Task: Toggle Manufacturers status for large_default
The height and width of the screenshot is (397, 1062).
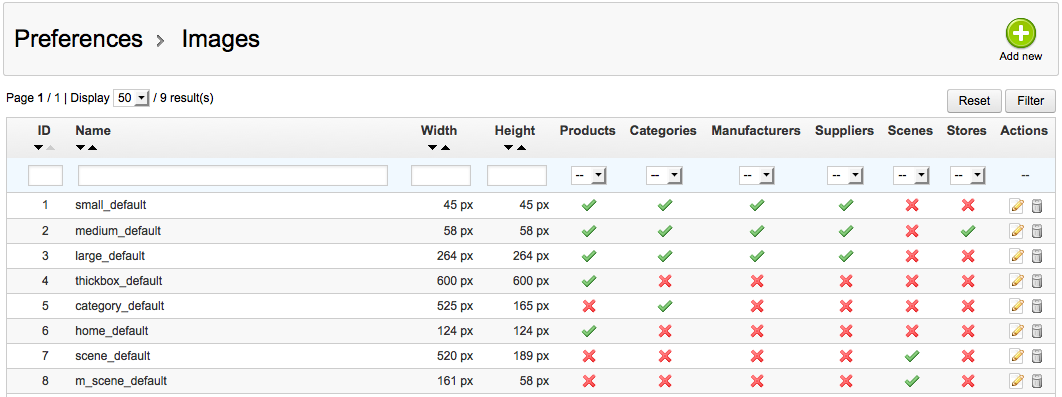Action: 757,256
